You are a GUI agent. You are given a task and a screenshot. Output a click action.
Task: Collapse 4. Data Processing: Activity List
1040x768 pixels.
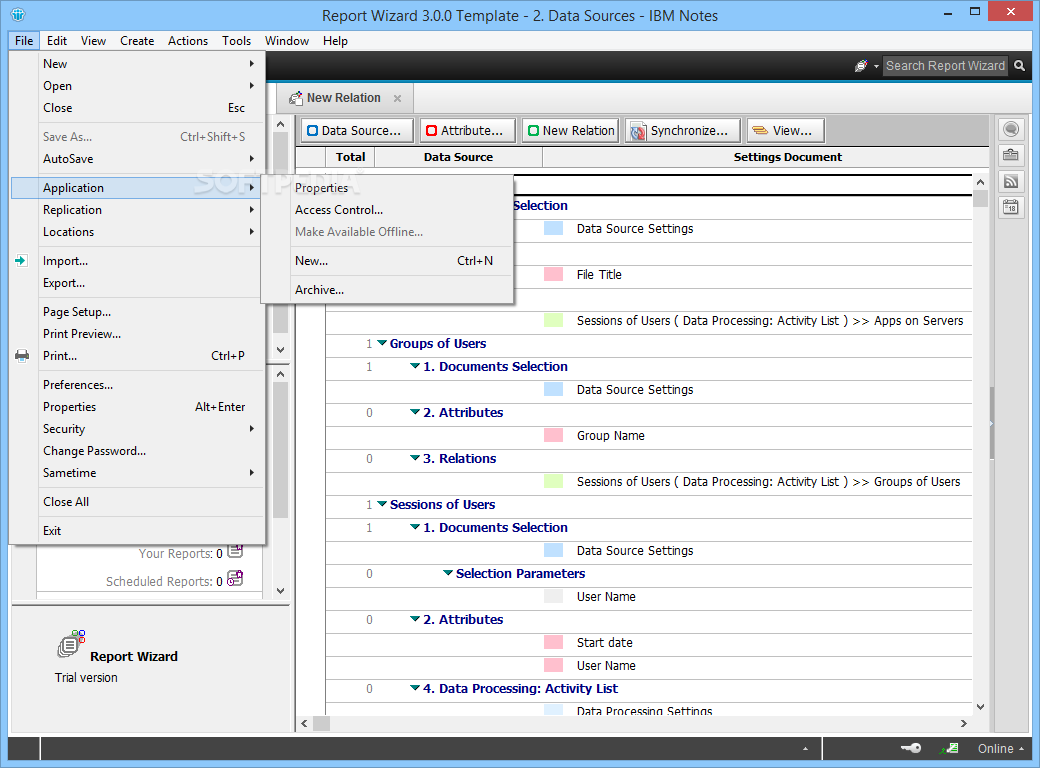(415, 688)
